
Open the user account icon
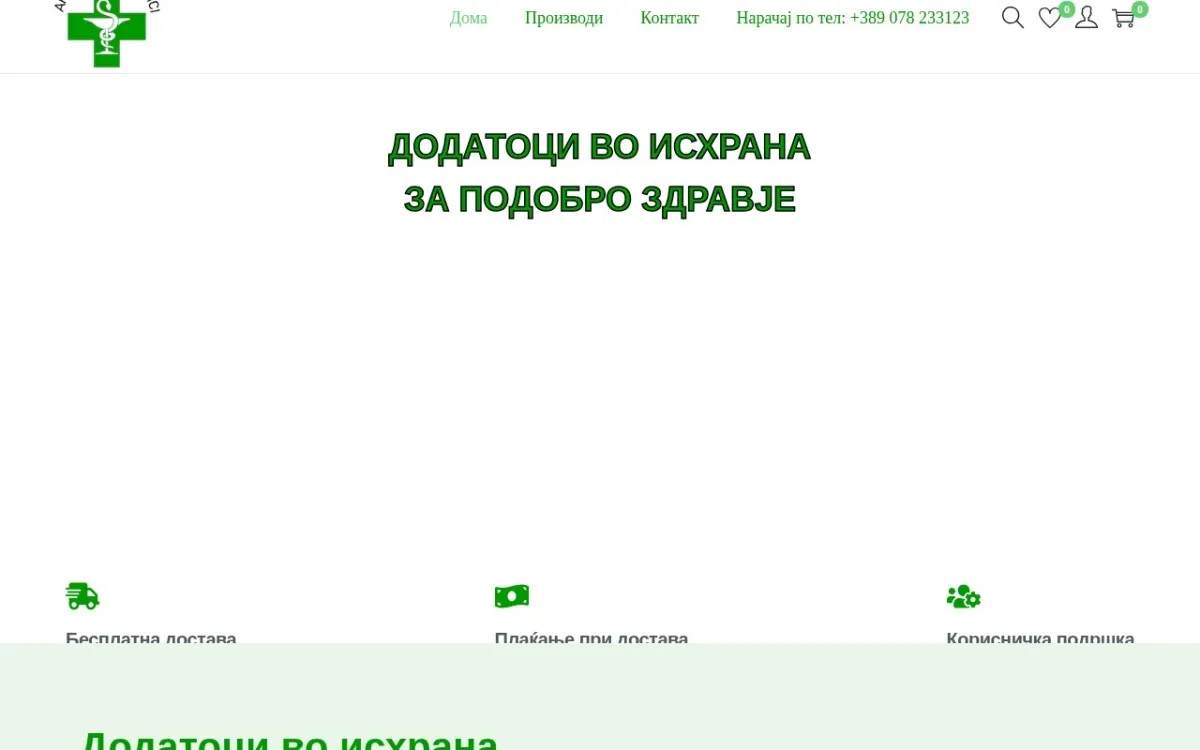pos(1086,18)
